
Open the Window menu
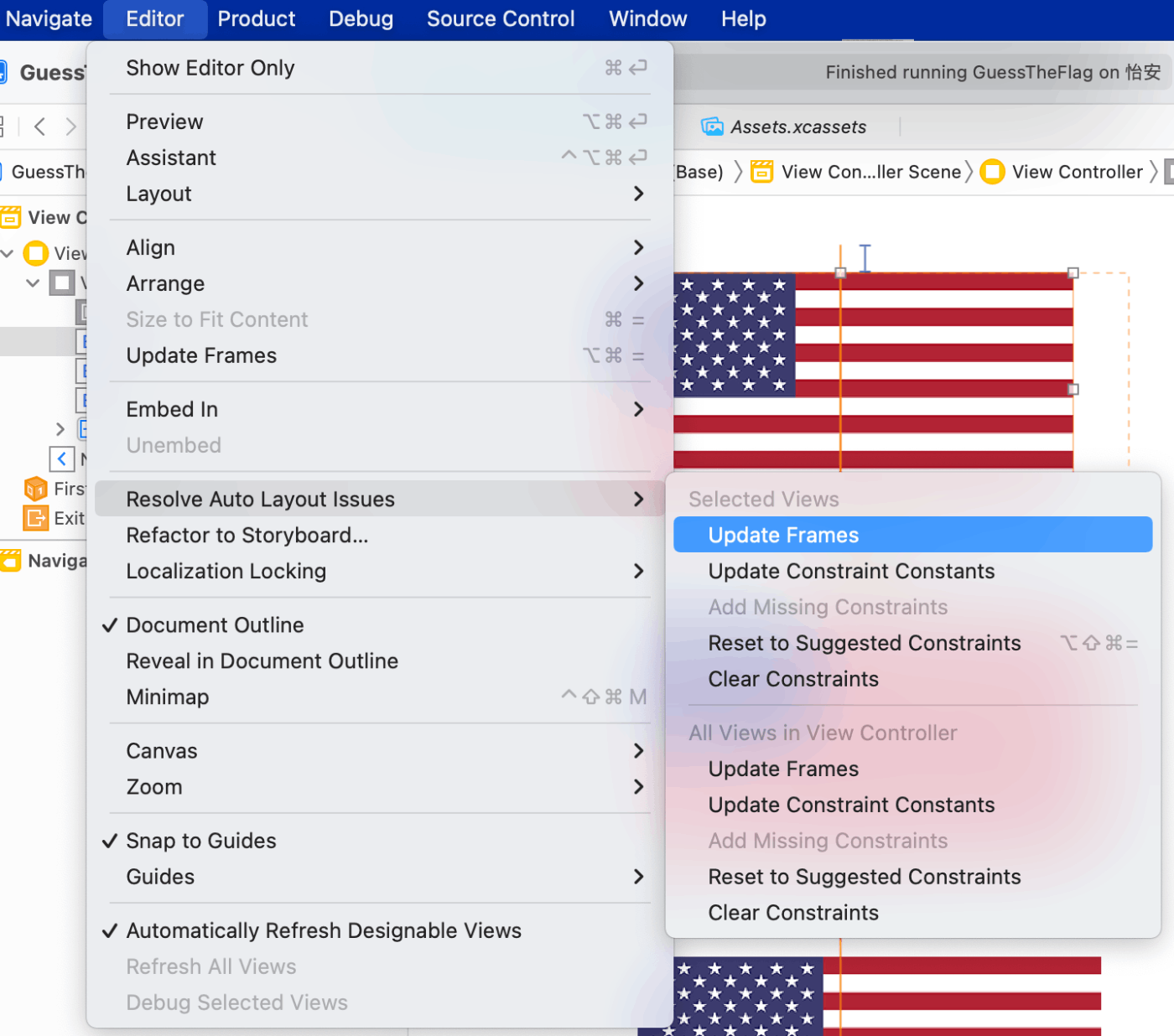pos(648,18)
